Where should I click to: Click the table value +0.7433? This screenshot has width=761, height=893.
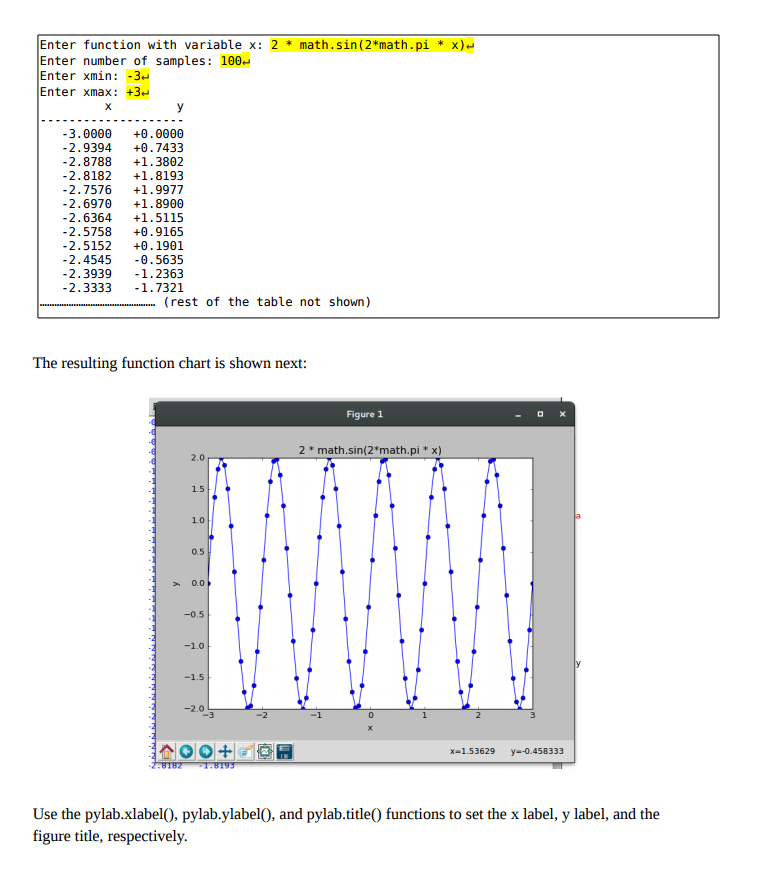[x=158, y=148]
